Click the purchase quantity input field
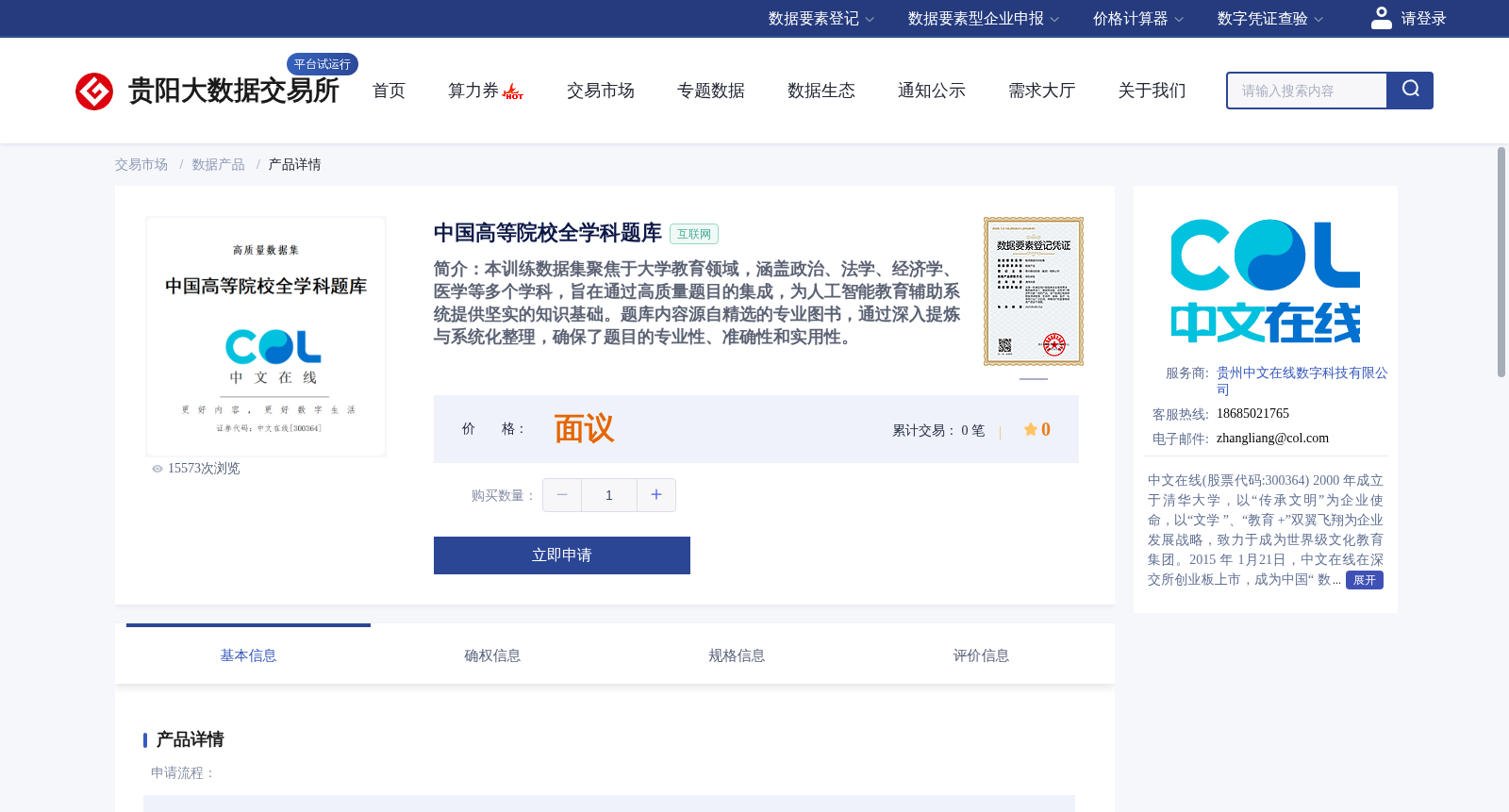The image size is (1509, 812). coord(609,495)
